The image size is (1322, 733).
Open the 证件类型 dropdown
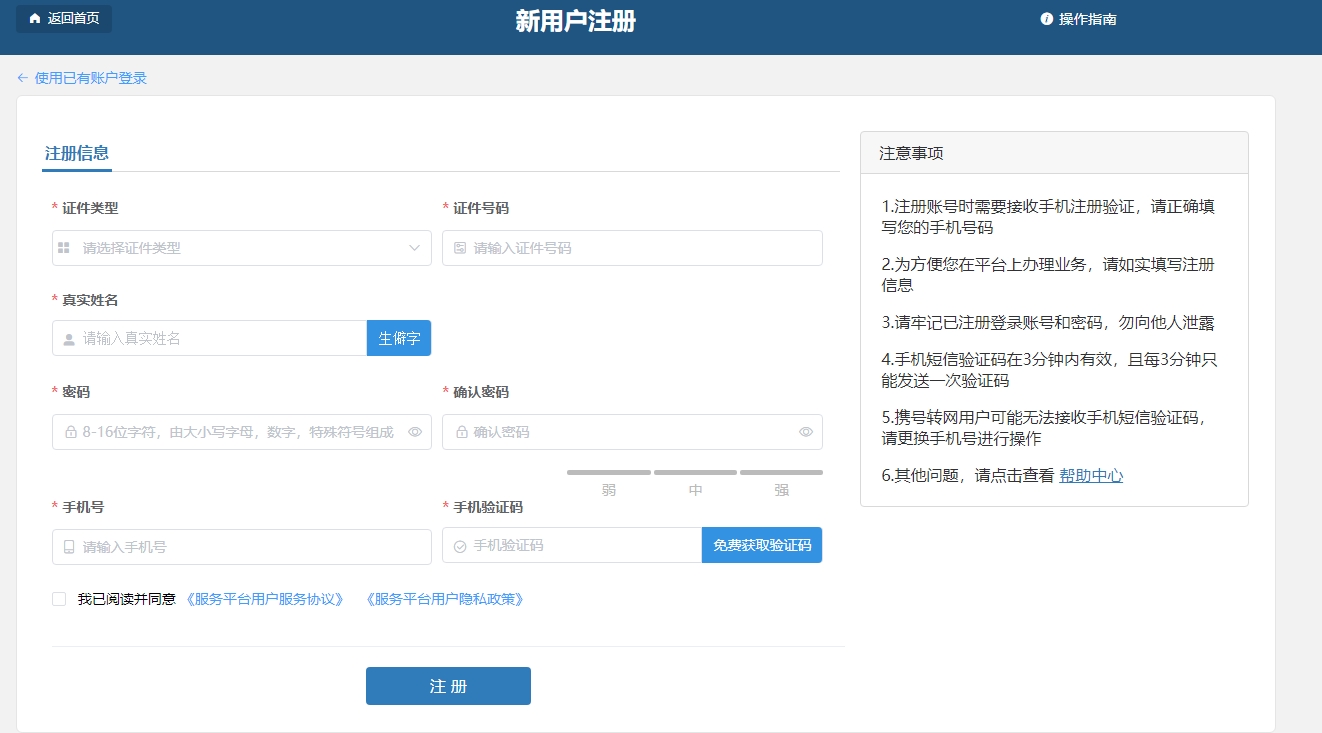[x=240, y=247]
